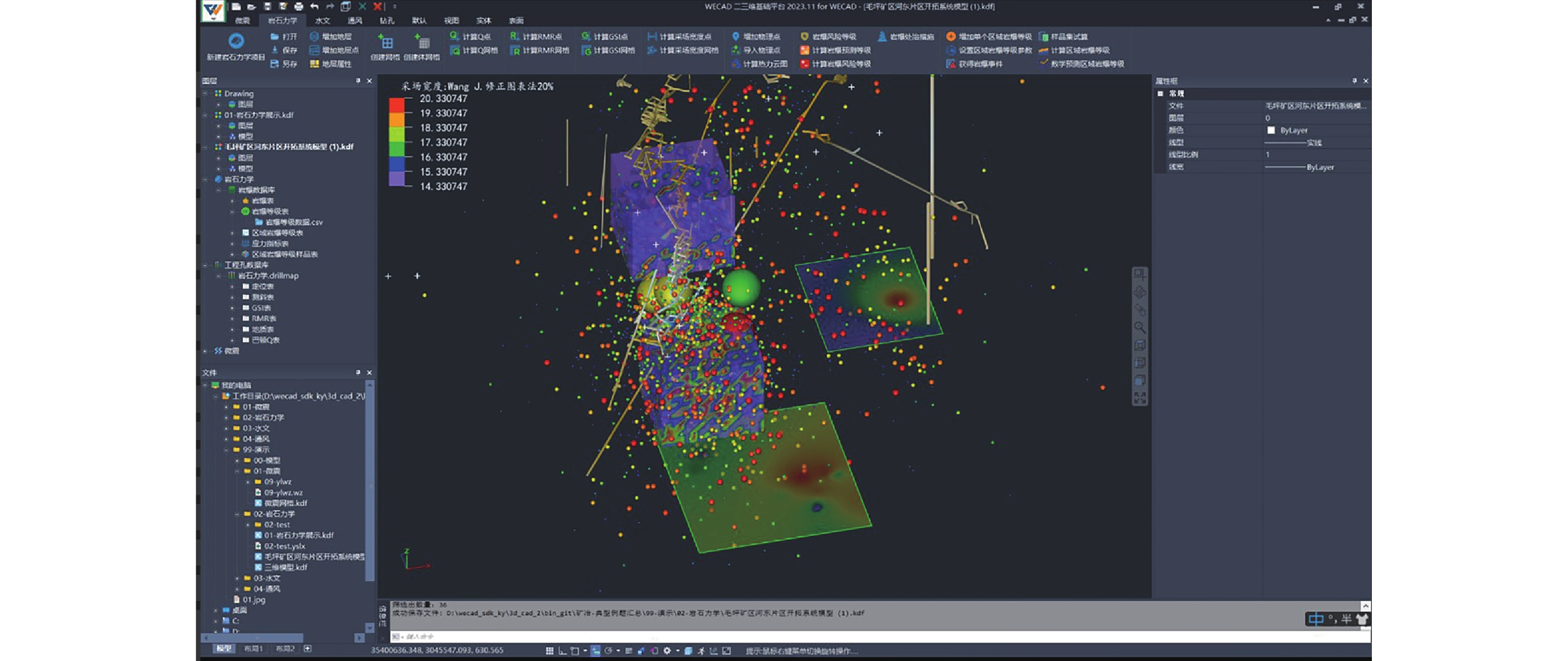Switch to the 水文 ribbon tab
The image size is (1568, 661).
[322, 21]
